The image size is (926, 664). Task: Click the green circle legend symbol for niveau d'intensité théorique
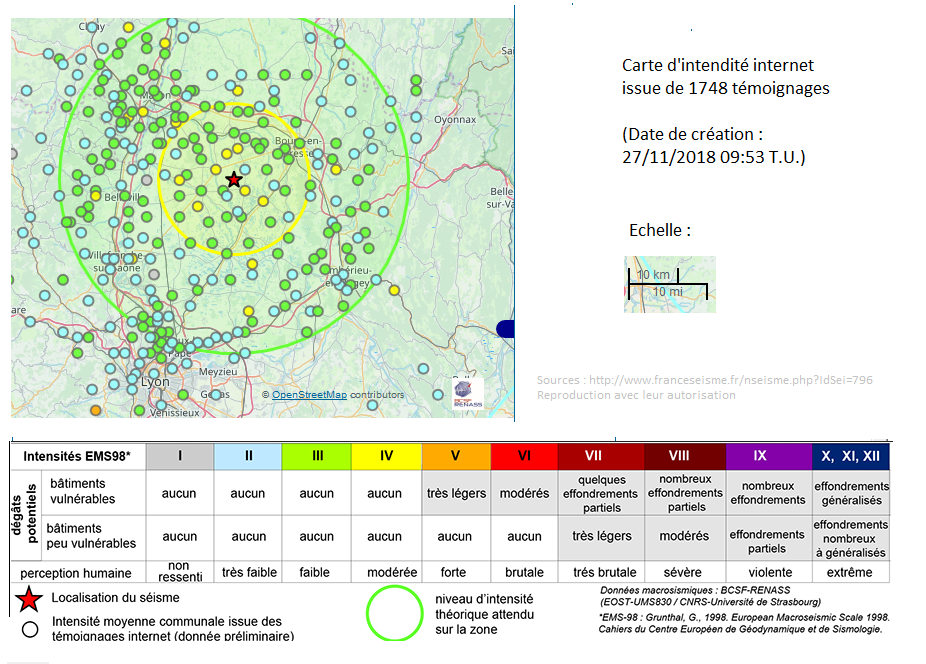394,613
